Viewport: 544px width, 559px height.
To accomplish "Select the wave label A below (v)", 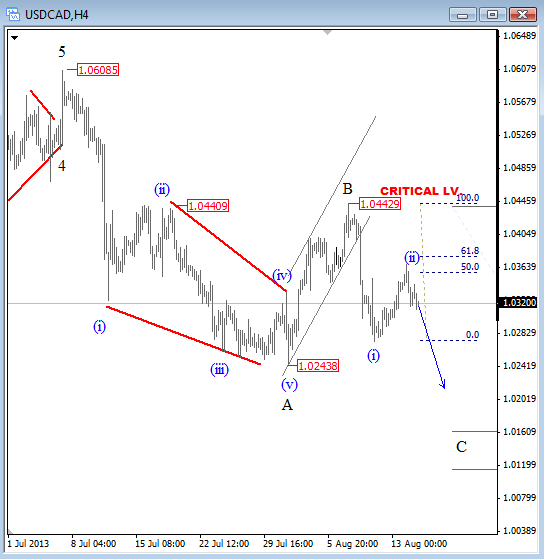I will pyautogui.click(x=287, y=405).
